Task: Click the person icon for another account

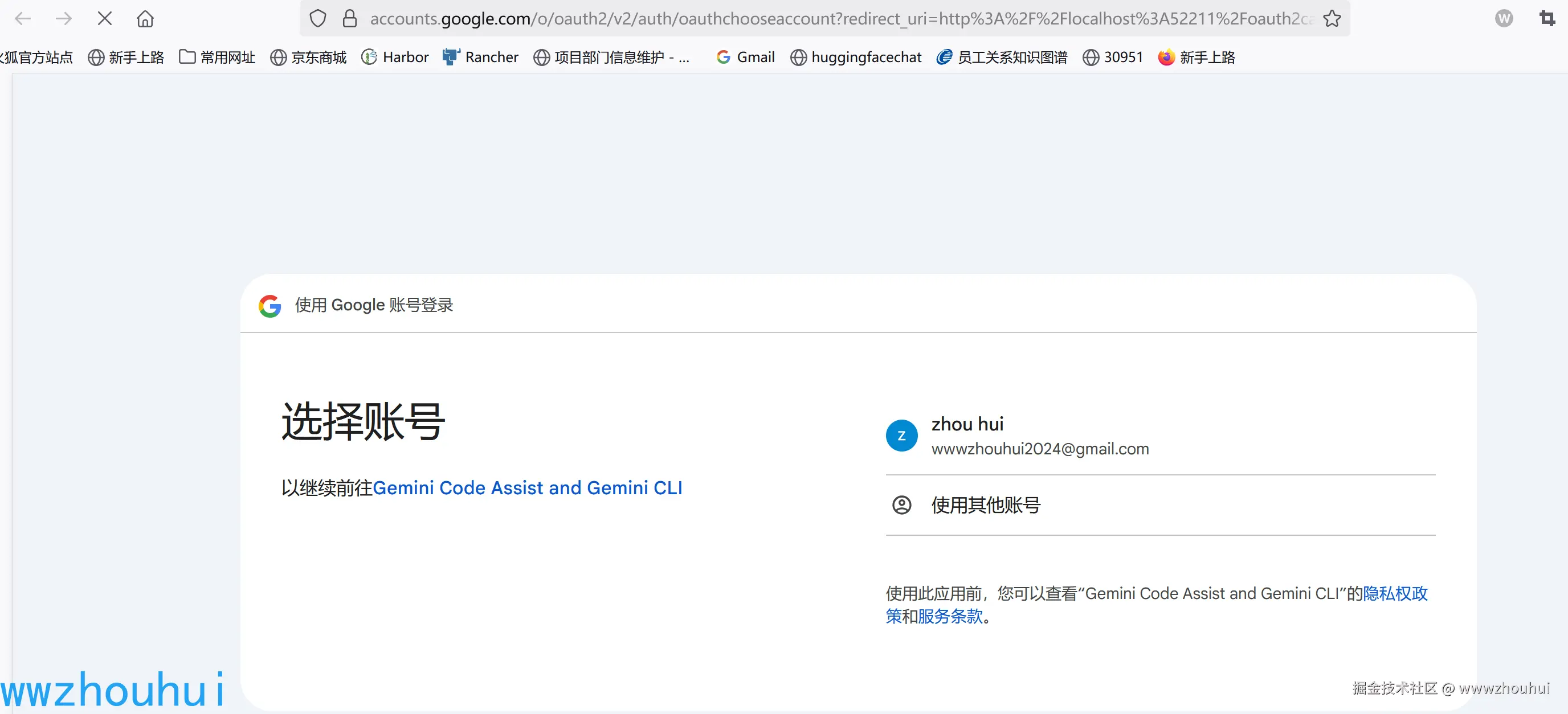Action: [901, 505]
